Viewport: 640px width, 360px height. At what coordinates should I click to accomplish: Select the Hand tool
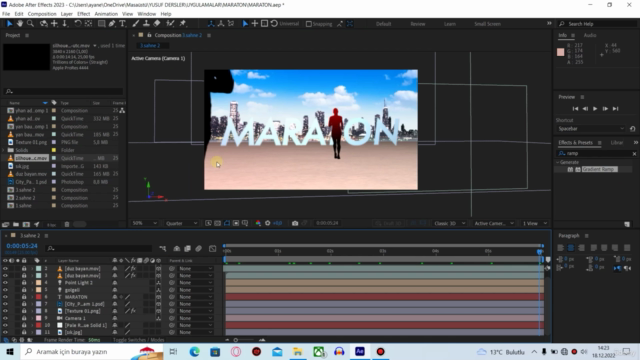click(x=19, y=24)
